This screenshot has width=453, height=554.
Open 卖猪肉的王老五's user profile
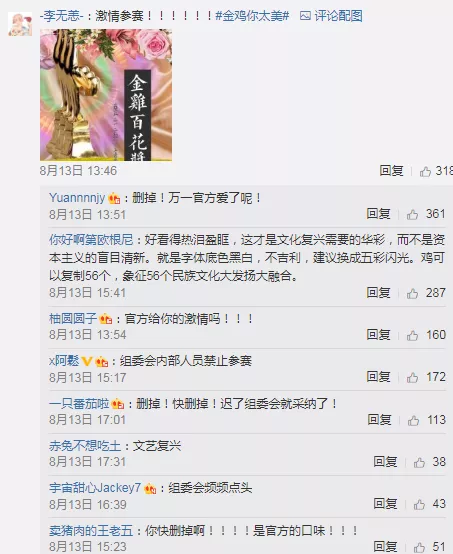pos(91,531)
